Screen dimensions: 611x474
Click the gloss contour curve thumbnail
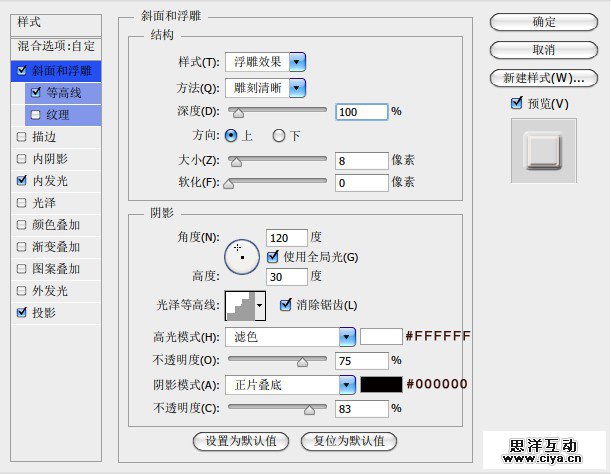pyautogui.click(x=240, y=306)
